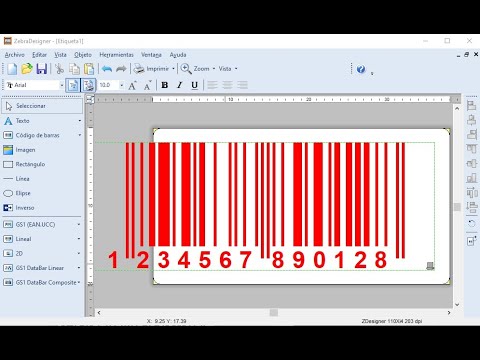480x360 pixels.
Task: Click the Paste clipboard icon
Action: [x=89, y=69]
